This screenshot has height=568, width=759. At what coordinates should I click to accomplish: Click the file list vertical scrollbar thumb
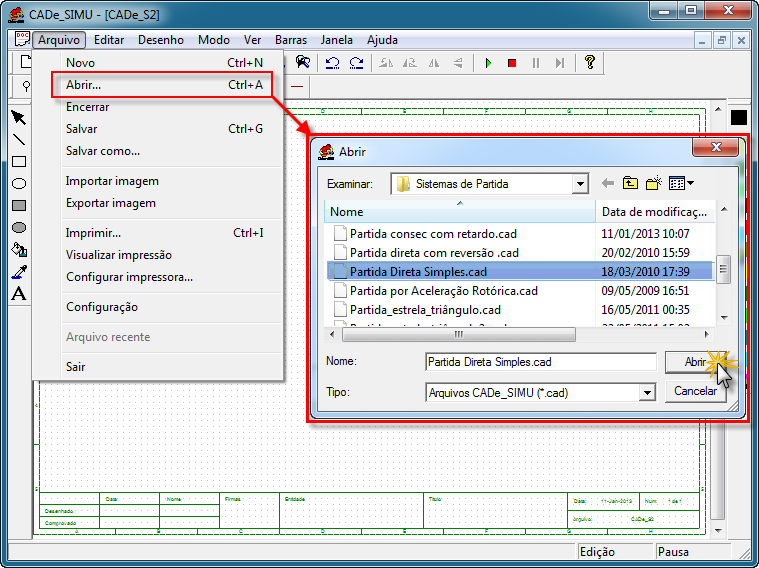pos(723,269)
